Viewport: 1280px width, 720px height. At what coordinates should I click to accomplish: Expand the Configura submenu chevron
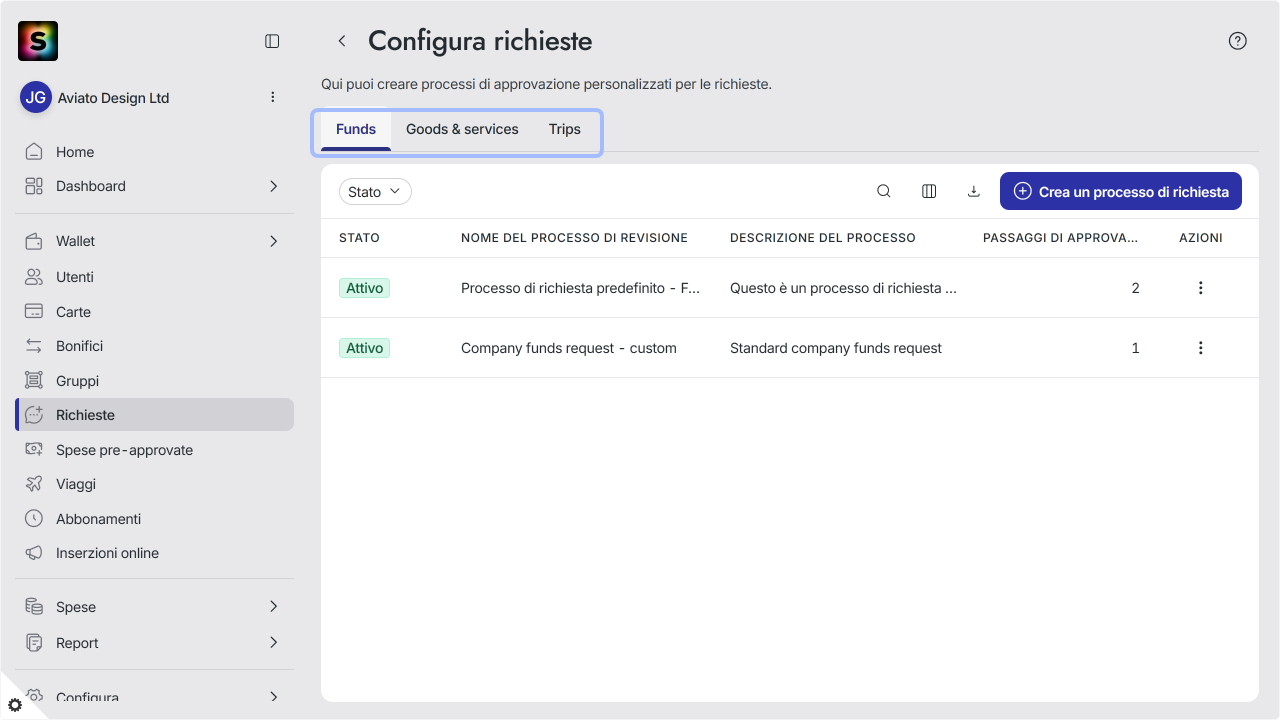(x=273, y=697)
